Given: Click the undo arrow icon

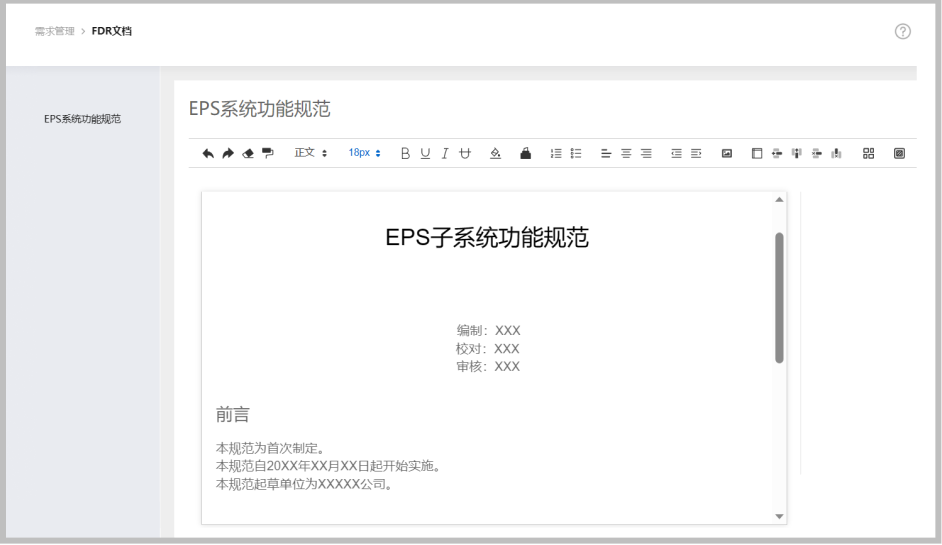Looking at the screenshot, I should 208,153.
